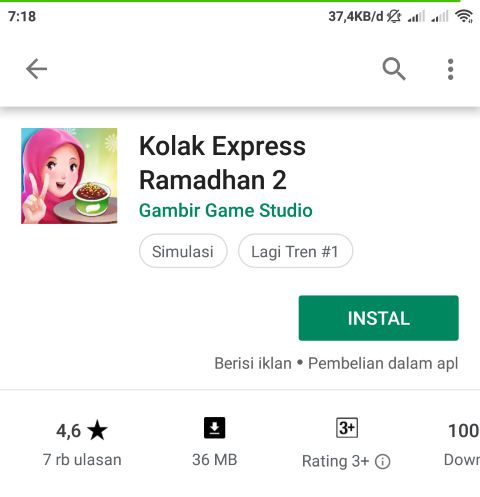The width and height of the screenshot is (480, 497).
Task: Open the search magnifier icon
Action: pos(394,69)
